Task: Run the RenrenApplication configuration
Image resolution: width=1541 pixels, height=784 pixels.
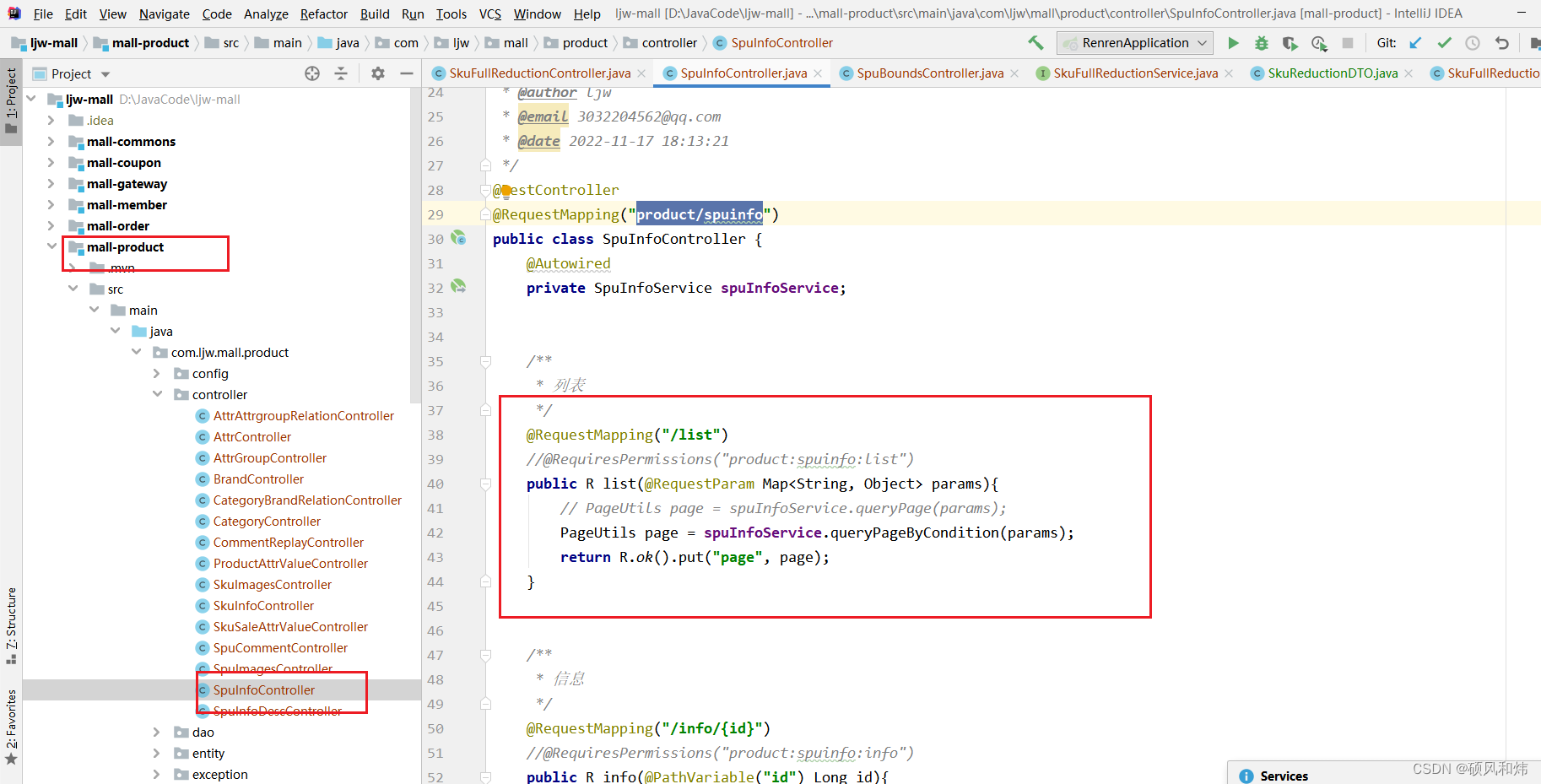Action: pyautogui.click(x=1233, y=43)
